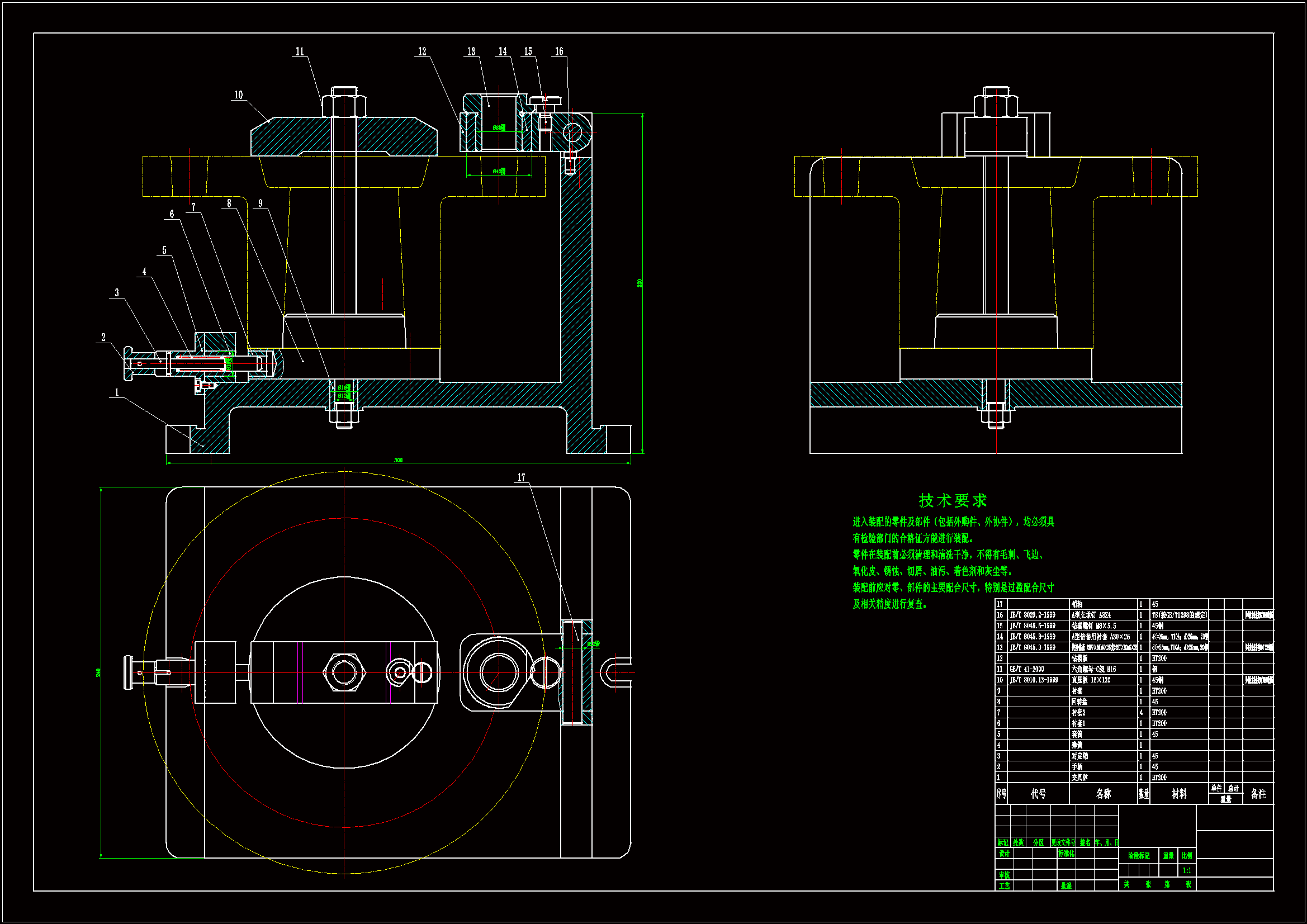Click the 名称 column header
The image size is (1307, 924).
pyautogui.click(x=1102, y=794)
